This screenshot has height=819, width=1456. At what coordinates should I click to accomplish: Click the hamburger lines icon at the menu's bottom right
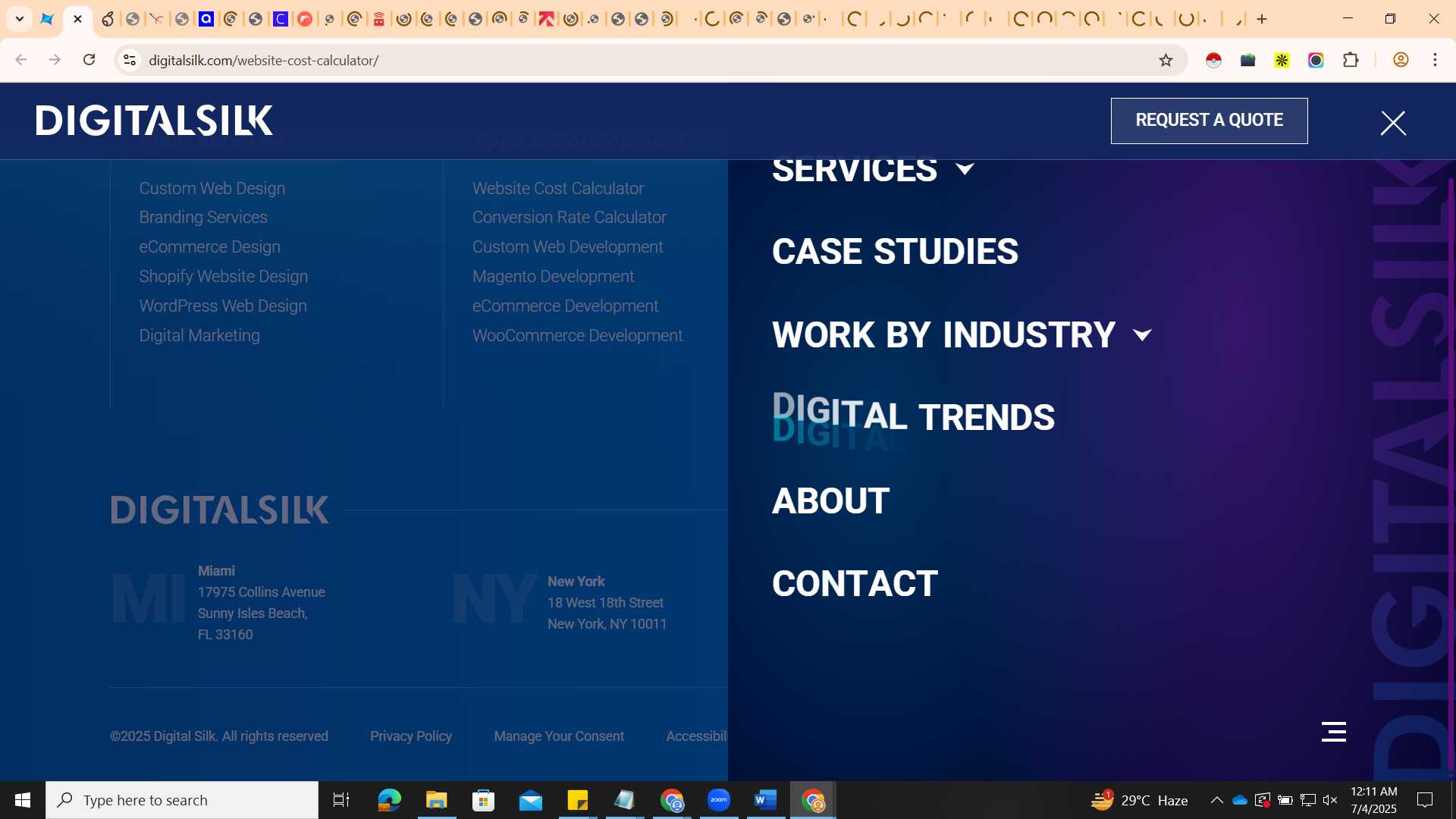tap(1333, 732)
